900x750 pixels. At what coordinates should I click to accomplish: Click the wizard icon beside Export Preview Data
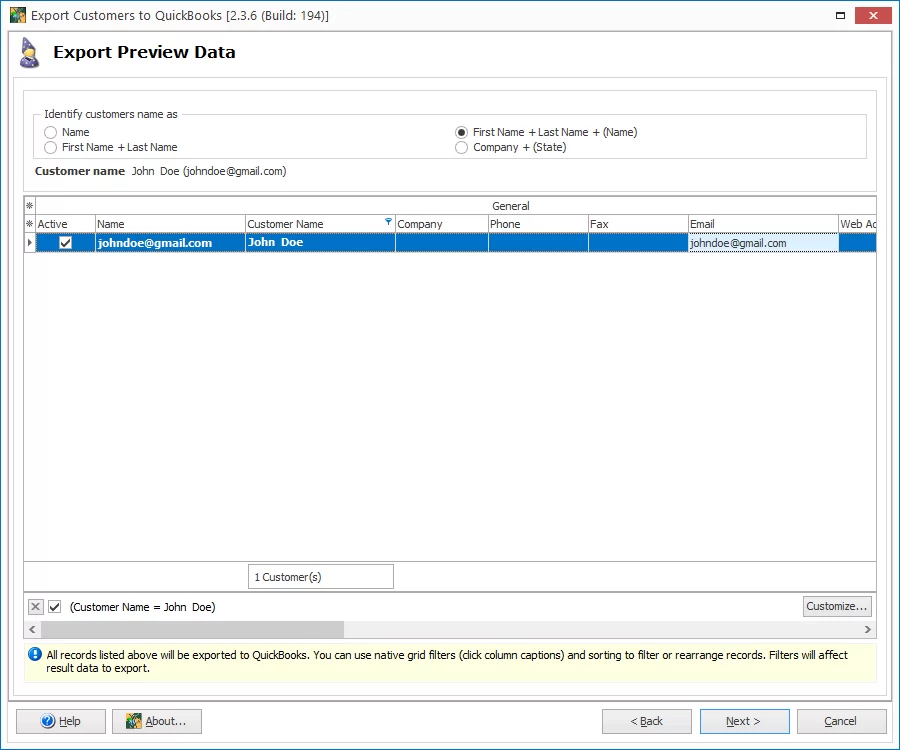coord(30,53)
